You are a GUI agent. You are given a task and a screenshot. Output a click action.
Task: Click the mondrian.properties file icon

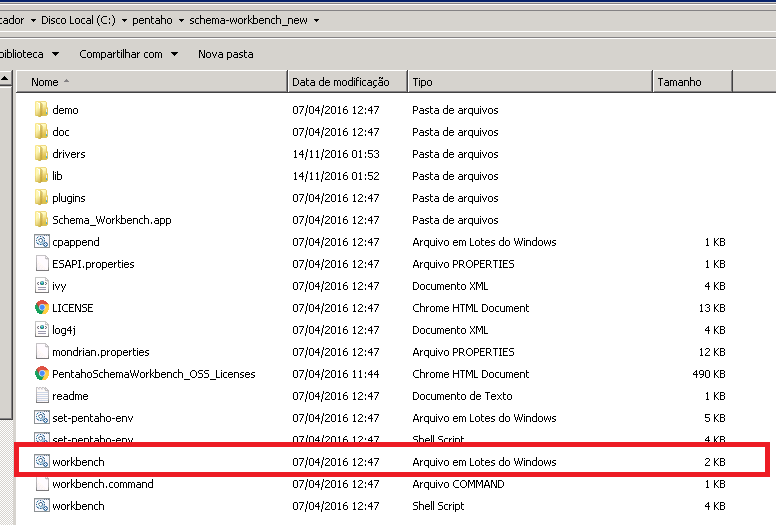(x=42, y=352)
